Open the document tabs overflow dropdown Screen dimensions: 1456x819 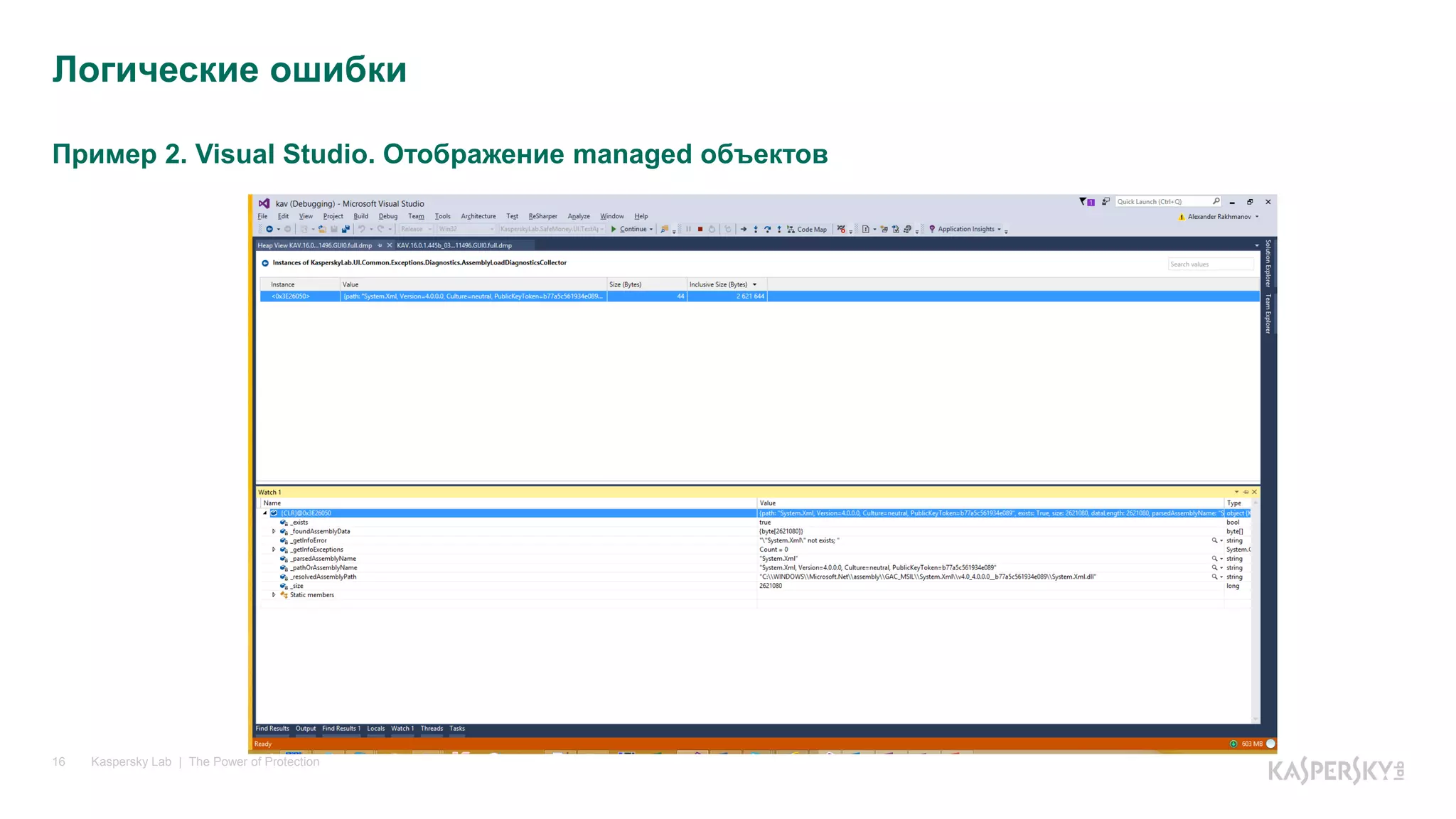1257,245
